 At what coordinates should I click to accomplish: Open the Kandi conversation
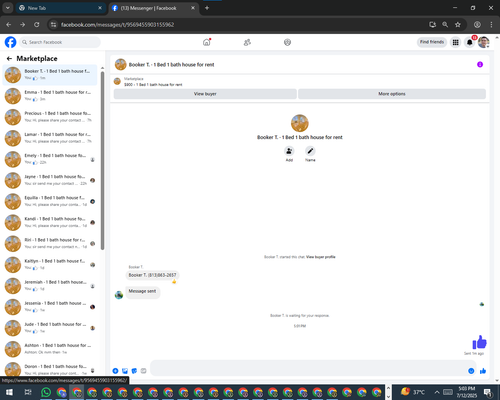pos(50,223)
